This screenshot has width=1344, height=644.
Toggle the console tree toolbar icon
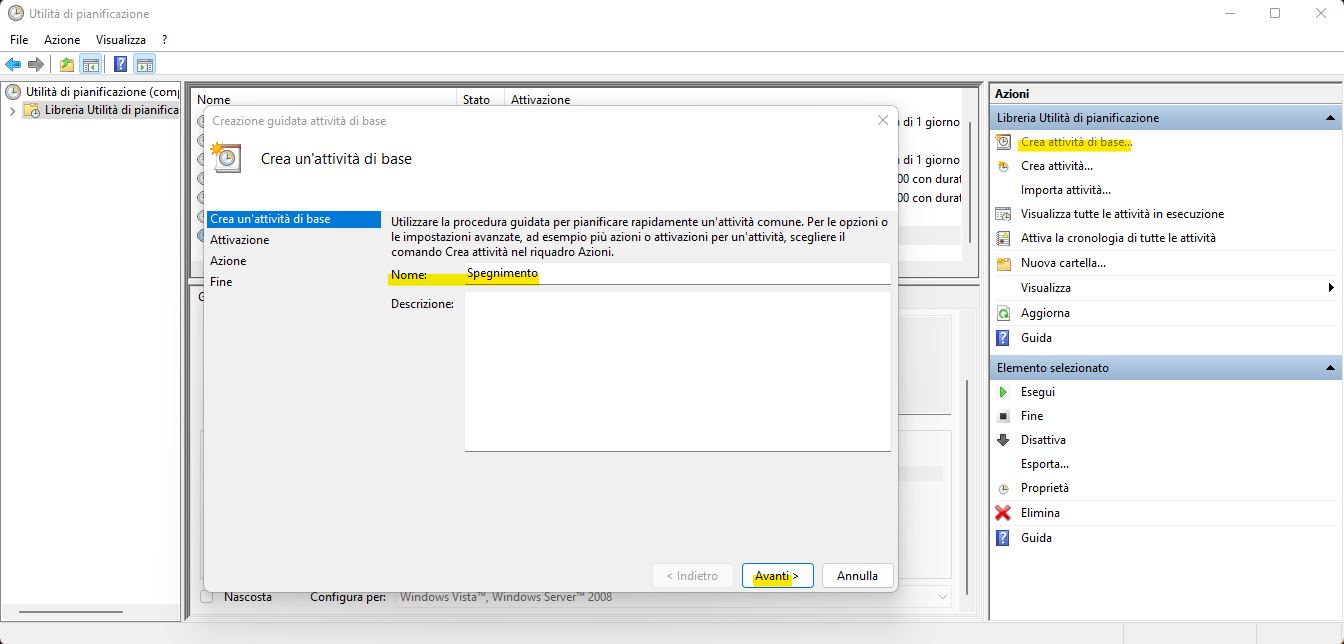tap(90, 65)
